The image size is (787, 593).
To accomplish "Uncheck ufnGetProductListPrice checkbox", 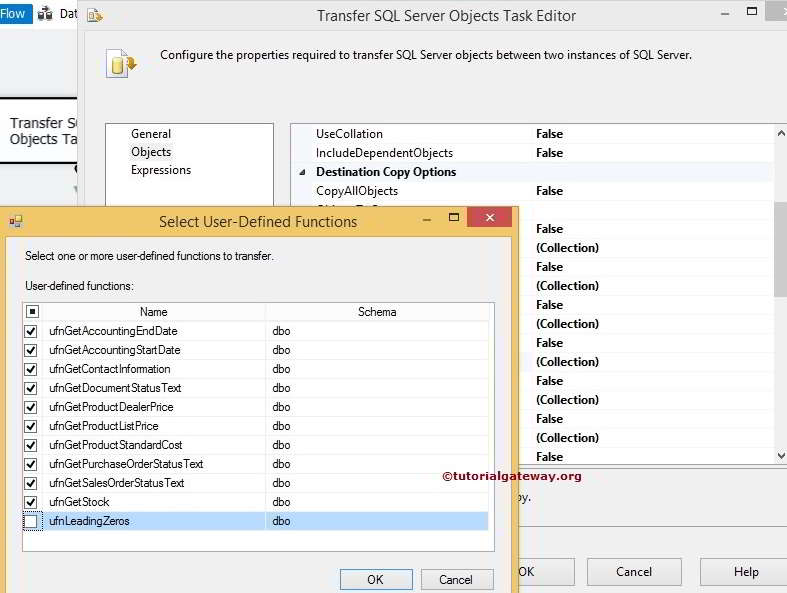I will [31, 426].
